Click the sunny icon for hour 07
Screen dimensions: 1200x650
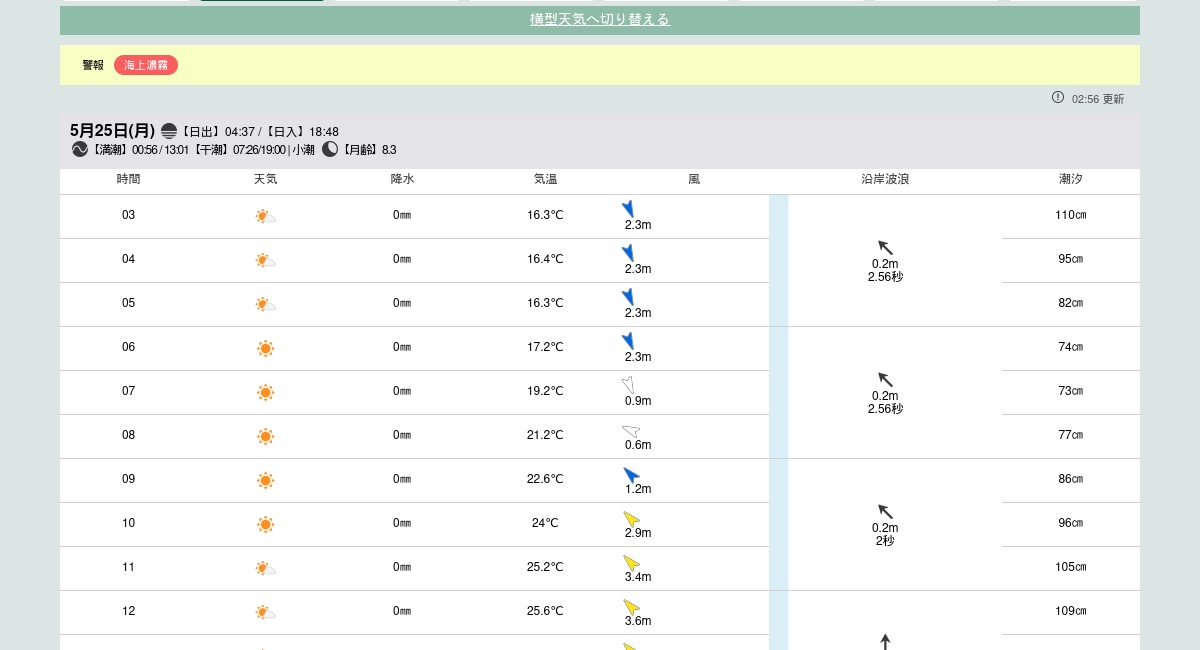point(265,392)
